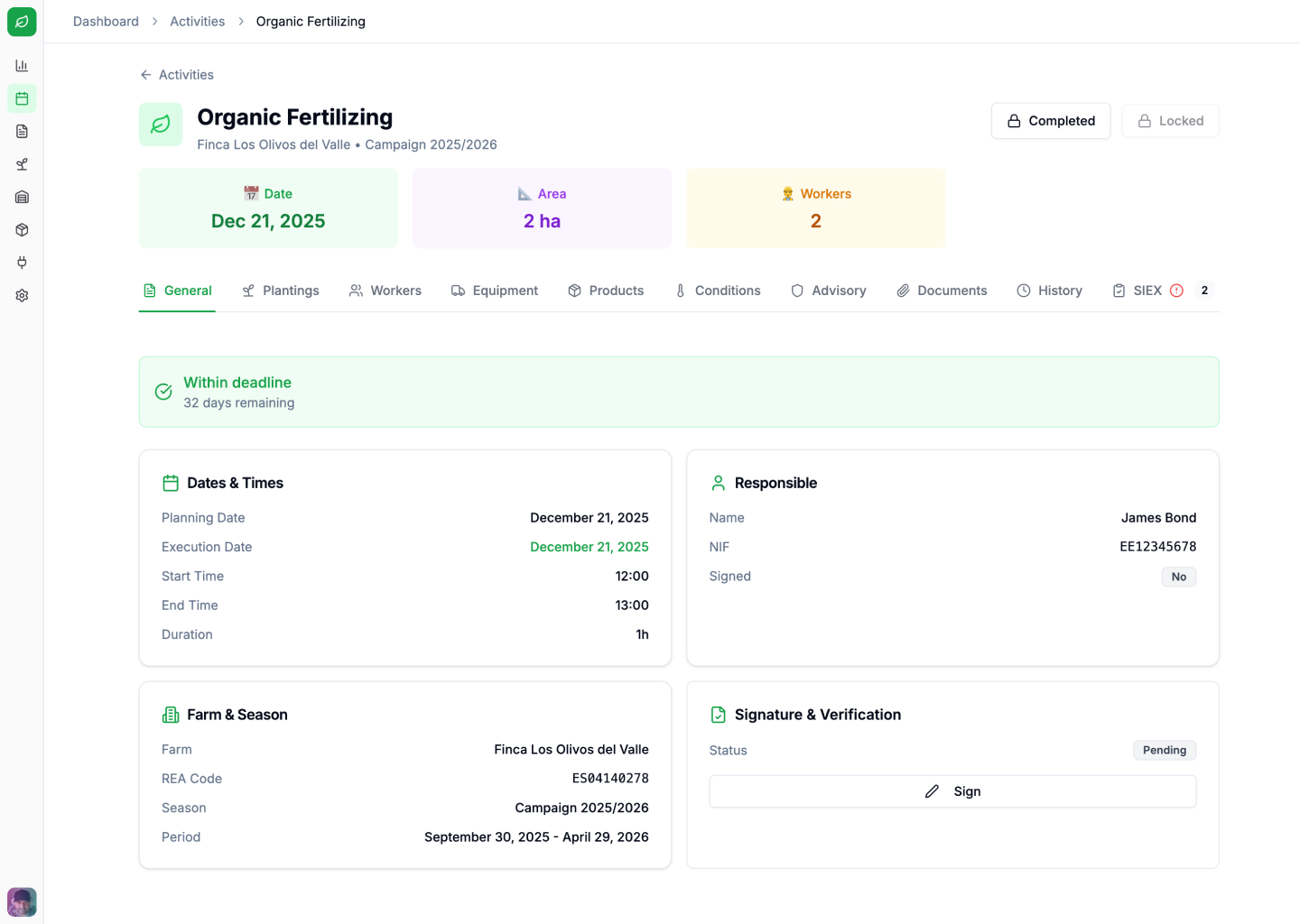This screenshot has height=924, width=1300.
Task: Go back using the Activities link
Action: click(x=176, y=74)
